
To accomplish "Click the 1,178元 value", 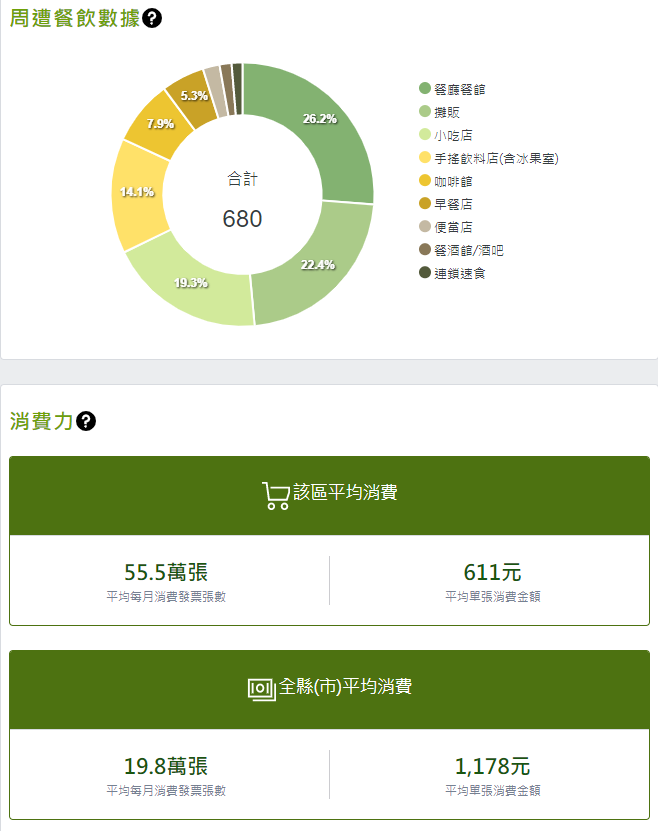I will (x=493, y=766).
